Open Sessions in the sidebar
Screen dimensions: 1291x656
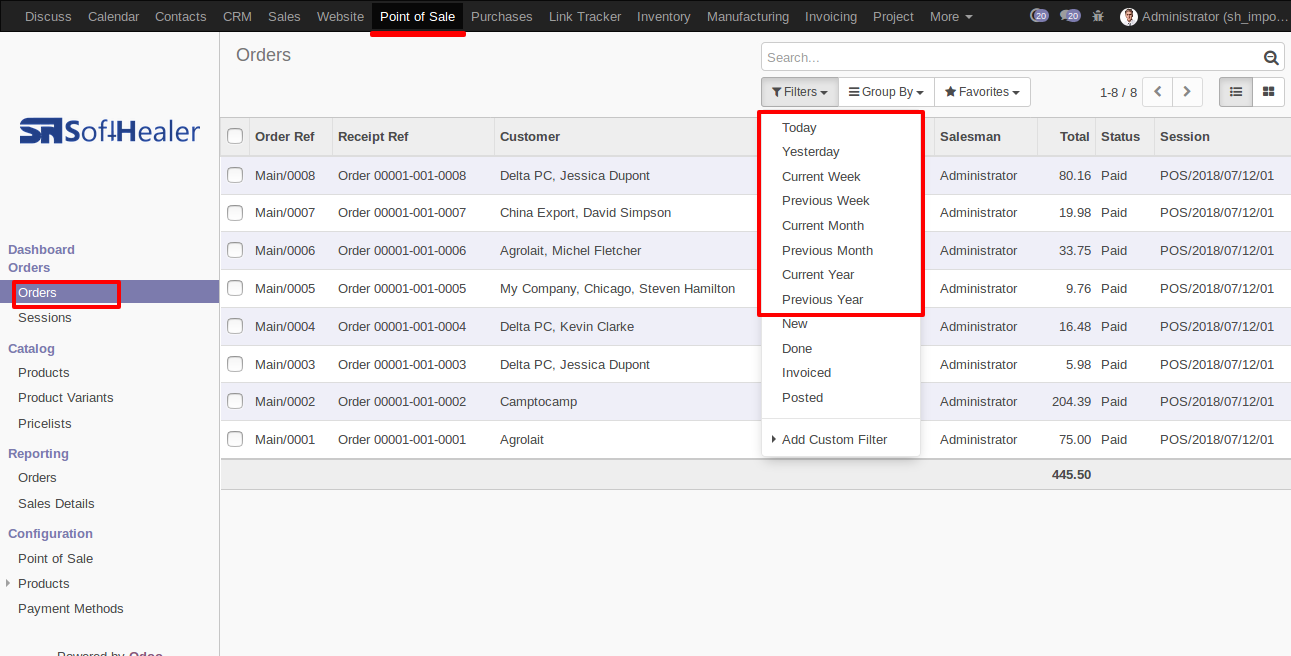pos(45,318)
